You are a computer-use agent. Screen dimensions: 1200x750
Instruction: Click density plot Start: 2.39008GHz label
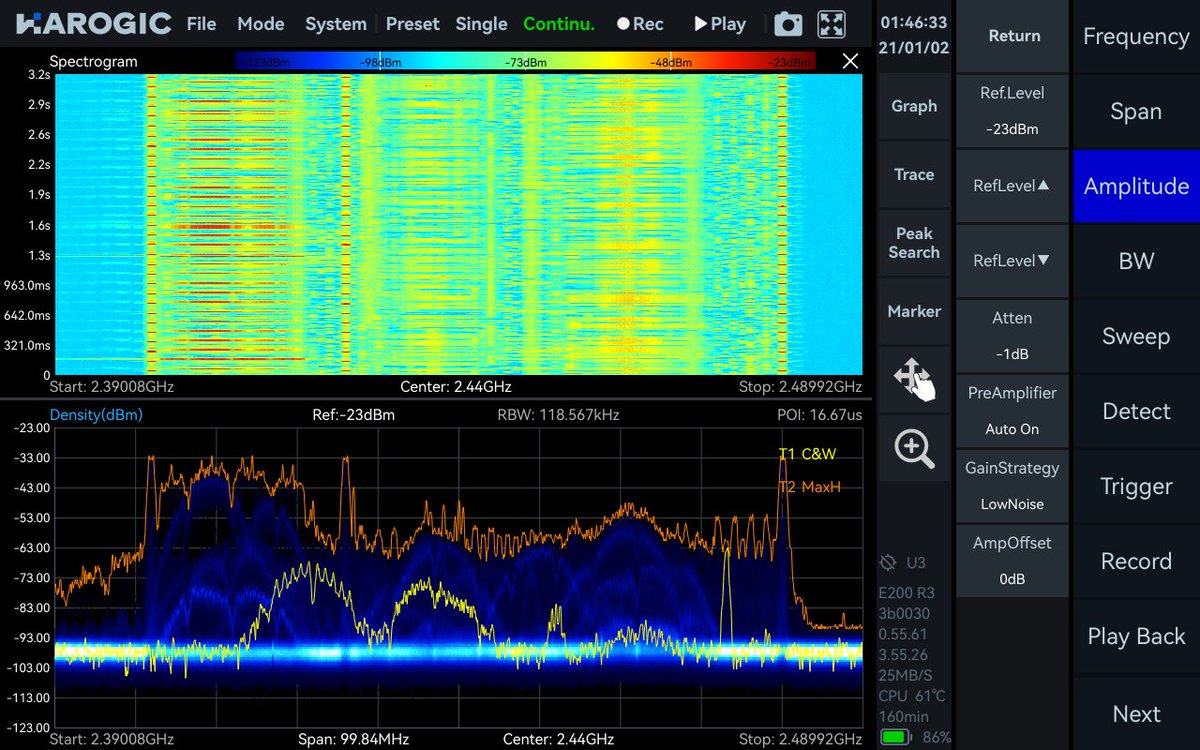[114, 740]
